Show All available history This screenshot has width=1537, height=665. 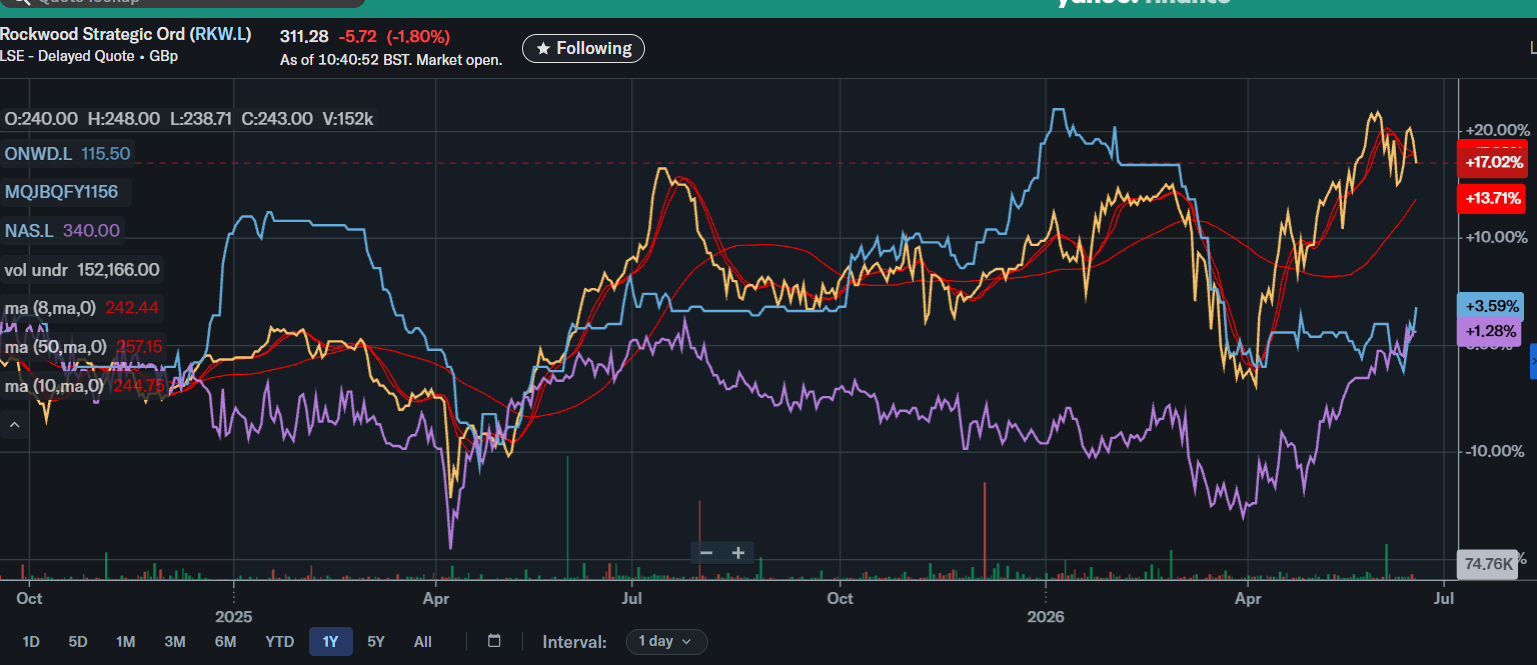tap(423, 641)
